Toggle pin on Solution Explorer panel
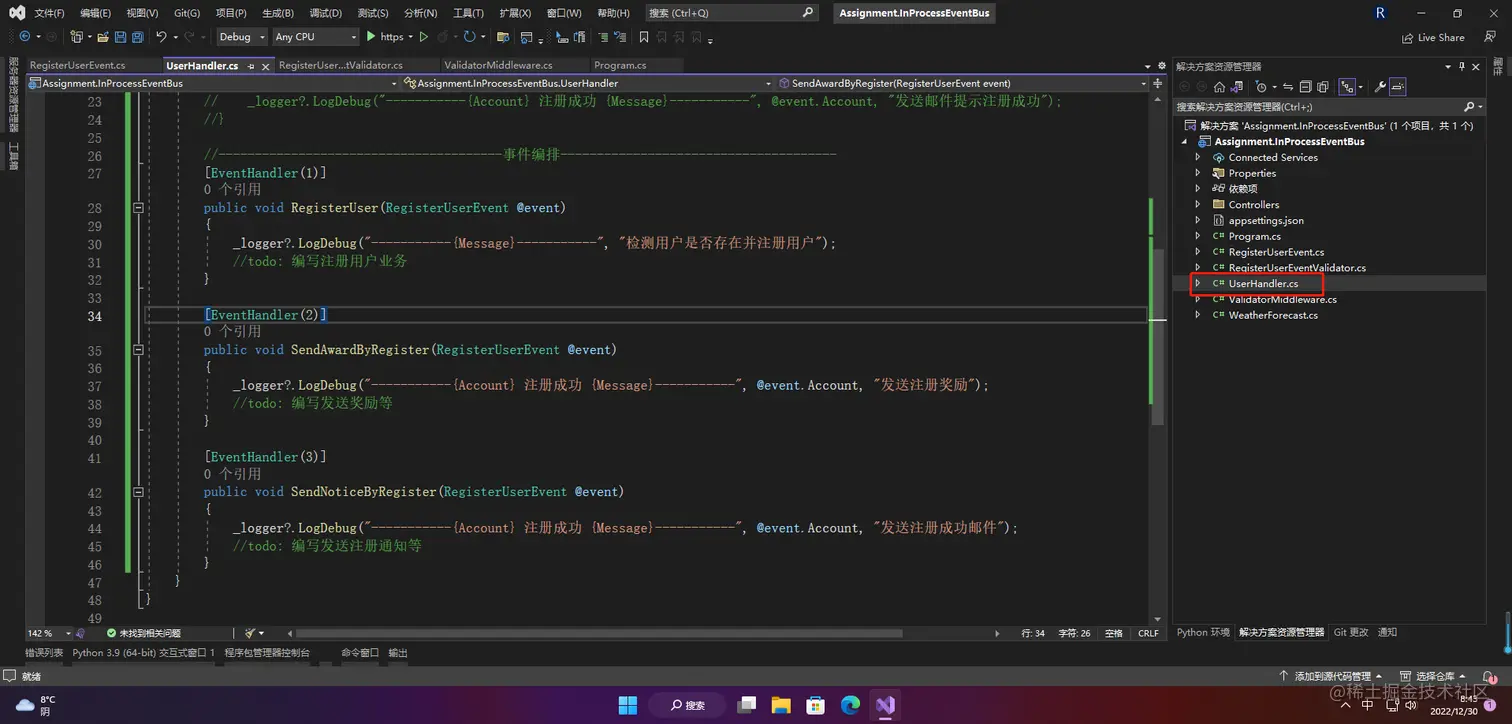Image resolution: width=1512 pixels, height=724 pixels. click(1462, 67)
